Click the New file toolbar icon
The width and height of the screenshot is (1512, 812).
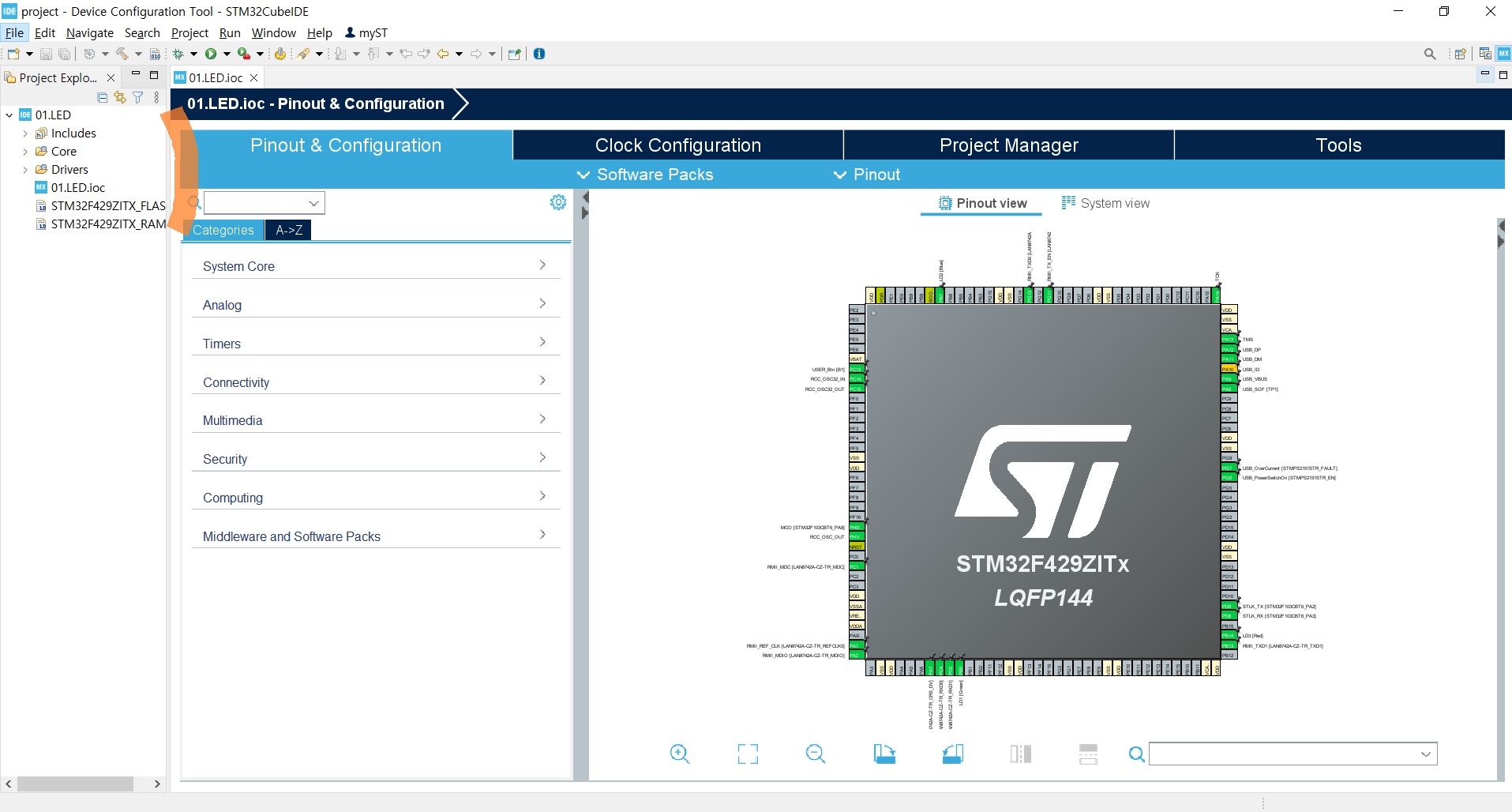pos(13,54)
